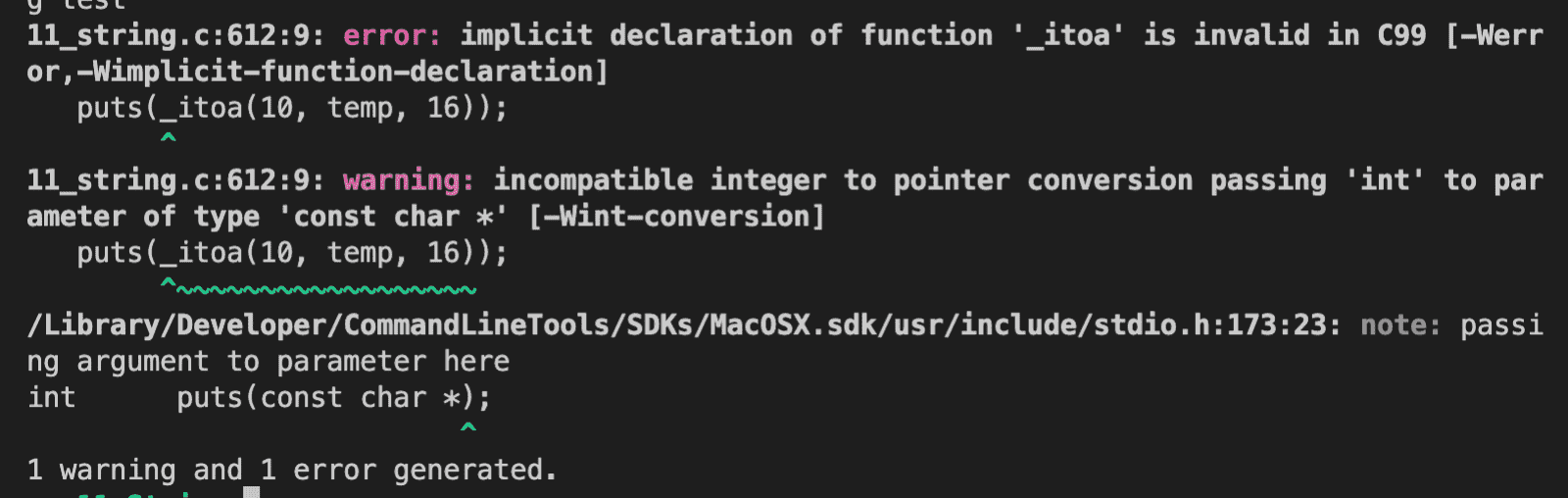Click the green caret under the first puts line

pos(169,139)
